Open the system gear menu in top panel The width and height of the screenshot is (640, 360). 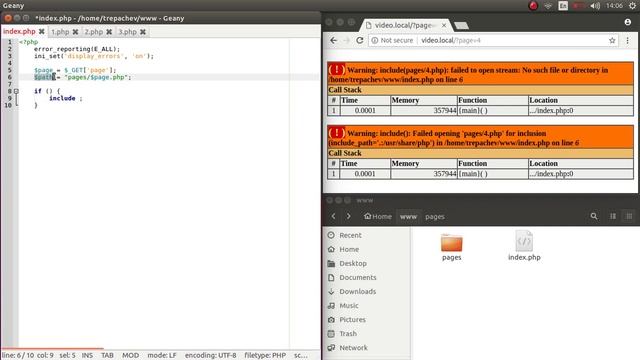click(632, 6)
